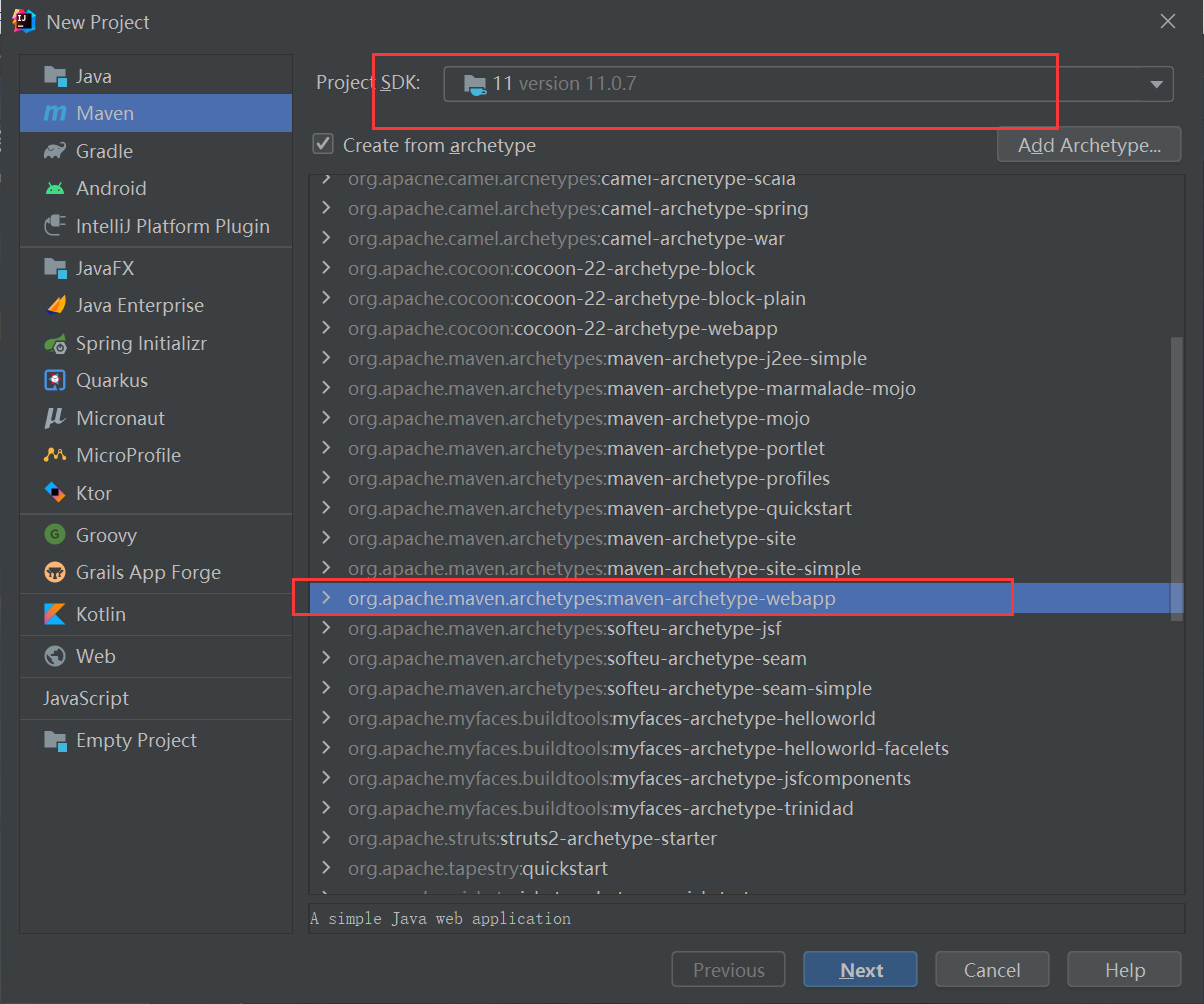Select the Empty Project entry

tap(156, 740)
